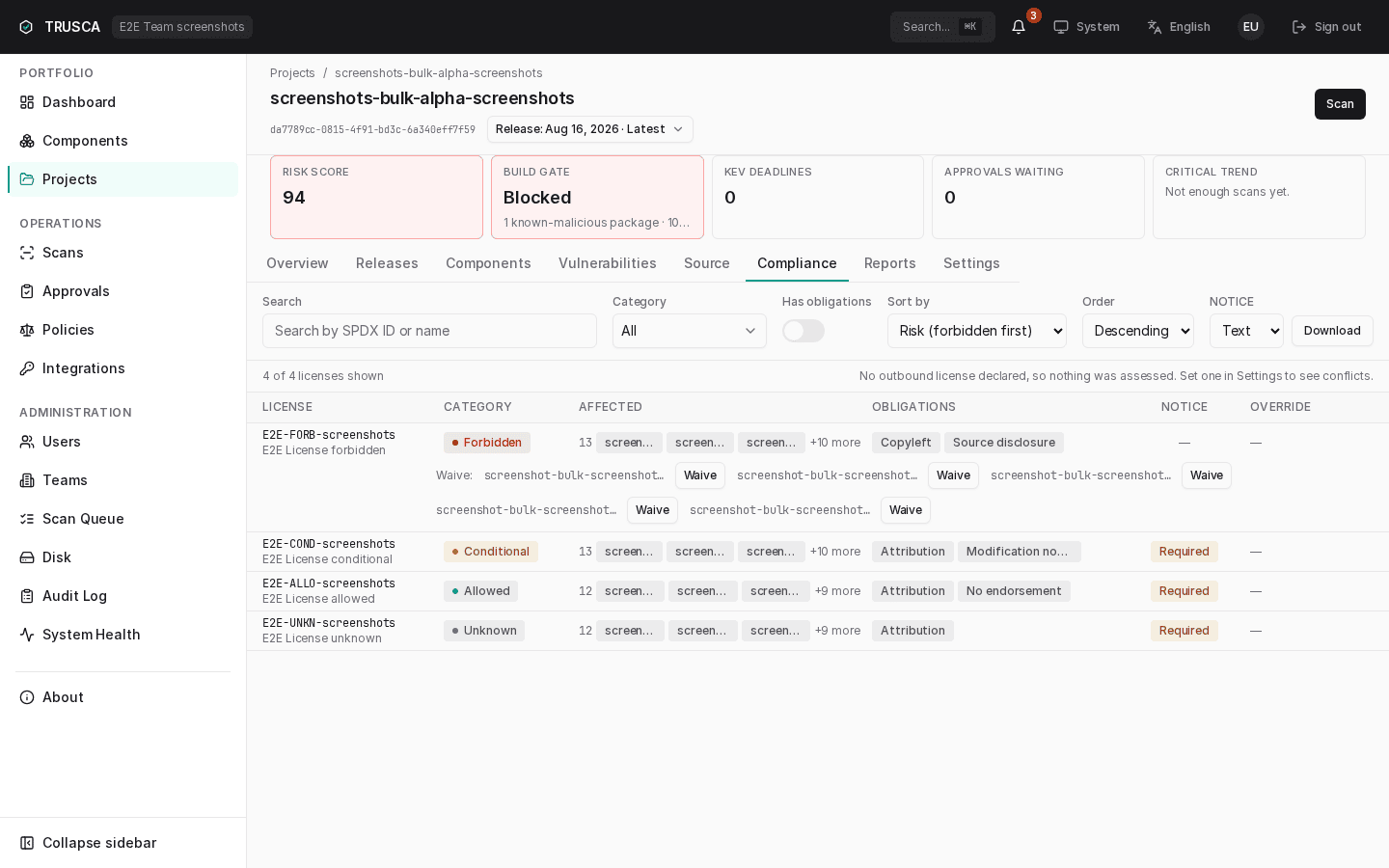Click the Teams building icon
Image resolution: width=1389 pixels, height=868 pixels.
click(x=27, y=480)
